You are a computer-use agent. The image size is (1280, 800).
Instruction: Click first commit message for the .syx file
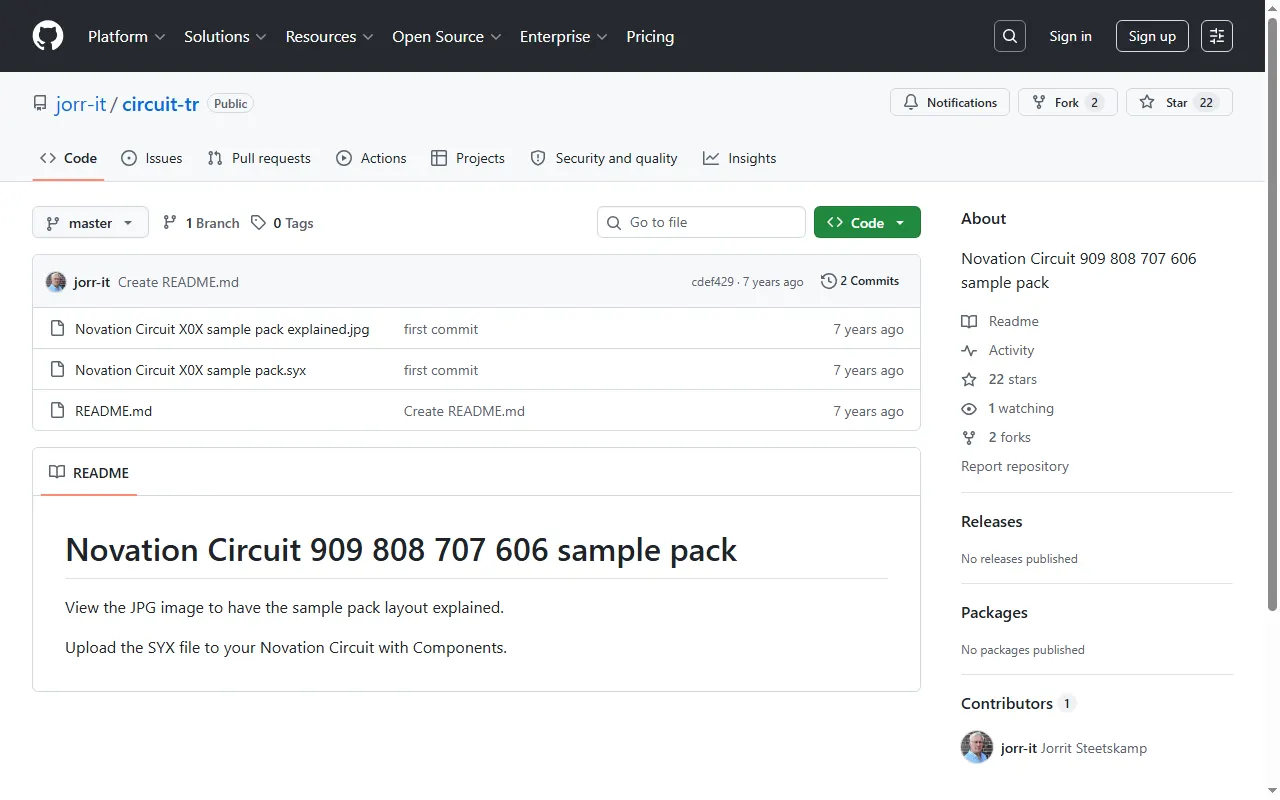pyautogui.click(x=441, y=370)
